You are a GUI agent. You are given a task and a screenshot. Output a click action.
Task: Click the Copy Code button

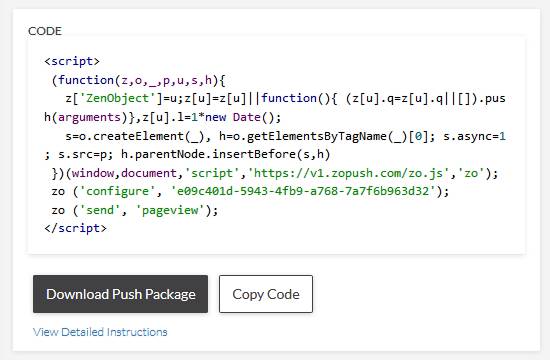pyautogui.click(x=266, y=294)
